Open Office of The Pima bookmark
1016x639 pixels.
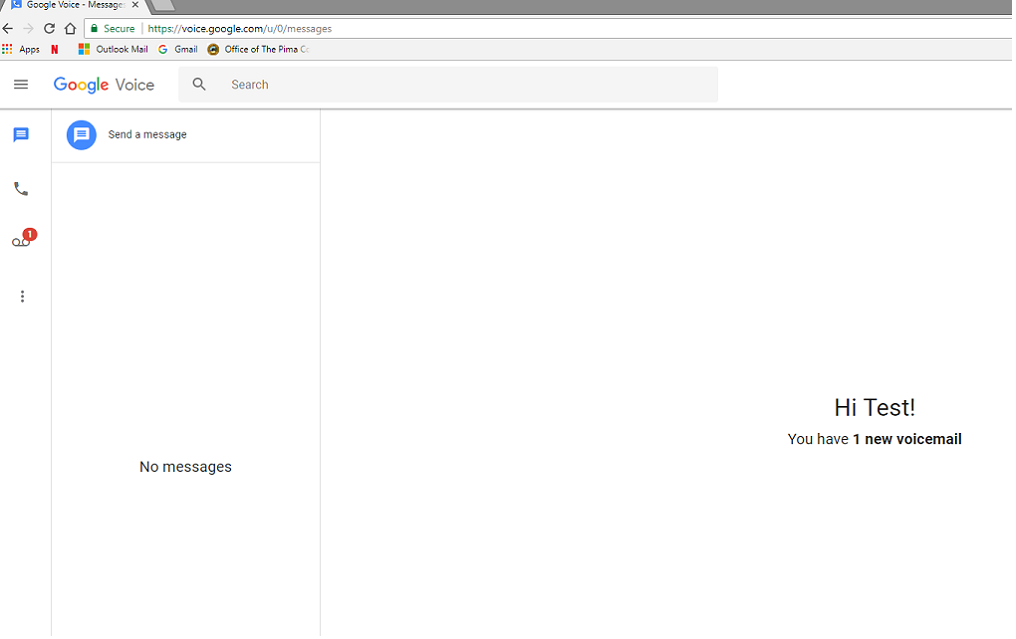(259, 49)
